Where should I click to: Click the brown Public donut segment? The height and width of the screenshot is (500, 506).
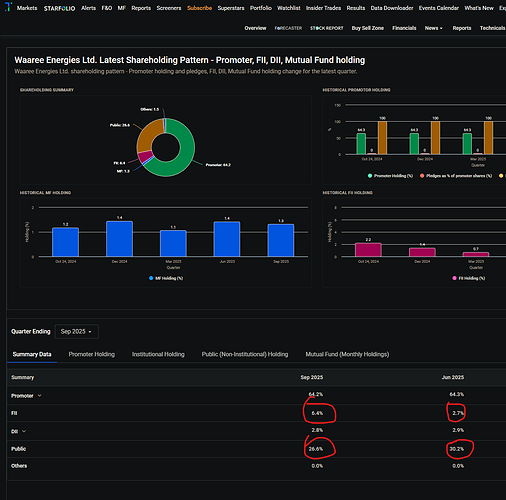146,135
